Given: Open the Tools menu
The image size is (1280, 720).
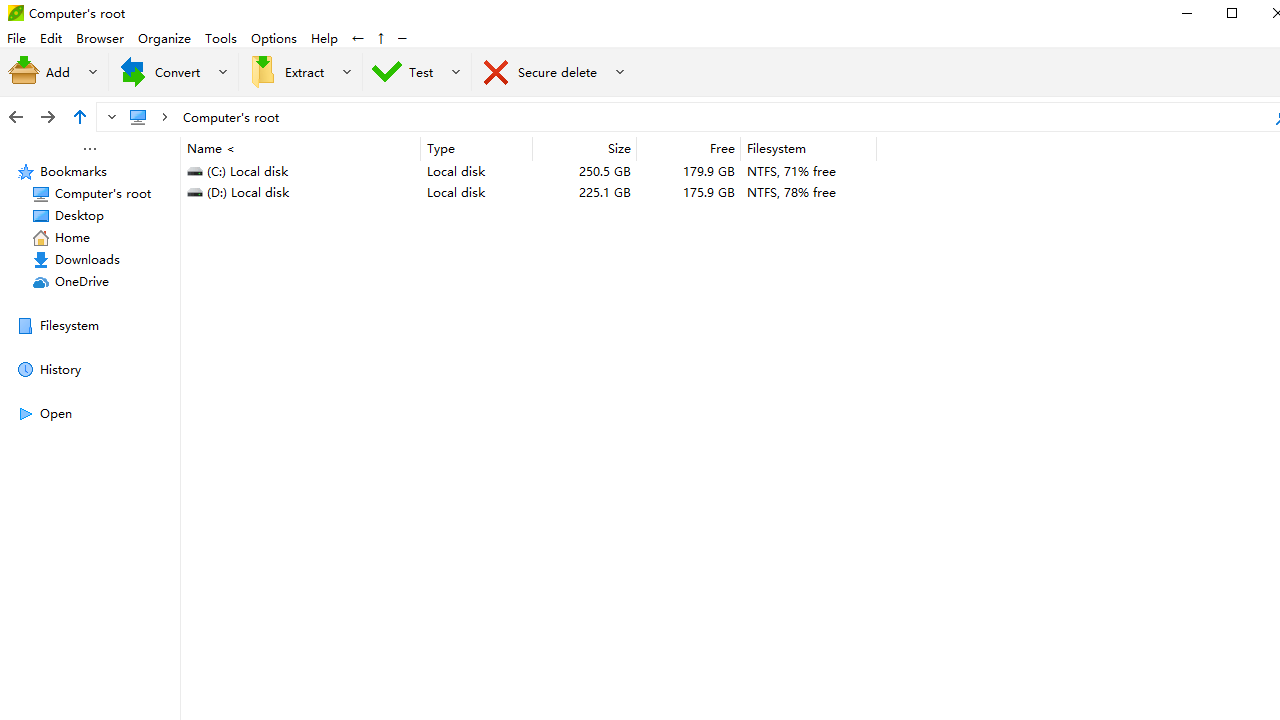Looking at the screenshot, I should pyautogui.click(x=221, y=39).
